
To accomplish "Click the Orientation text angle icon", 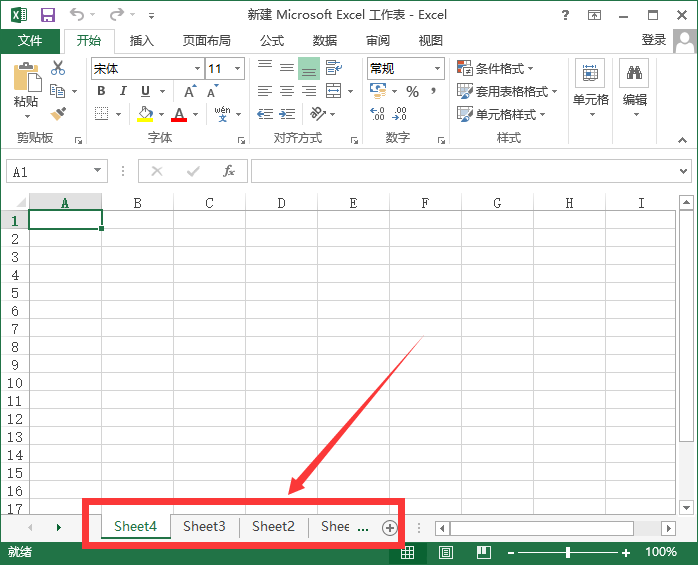I will [318, 114].
